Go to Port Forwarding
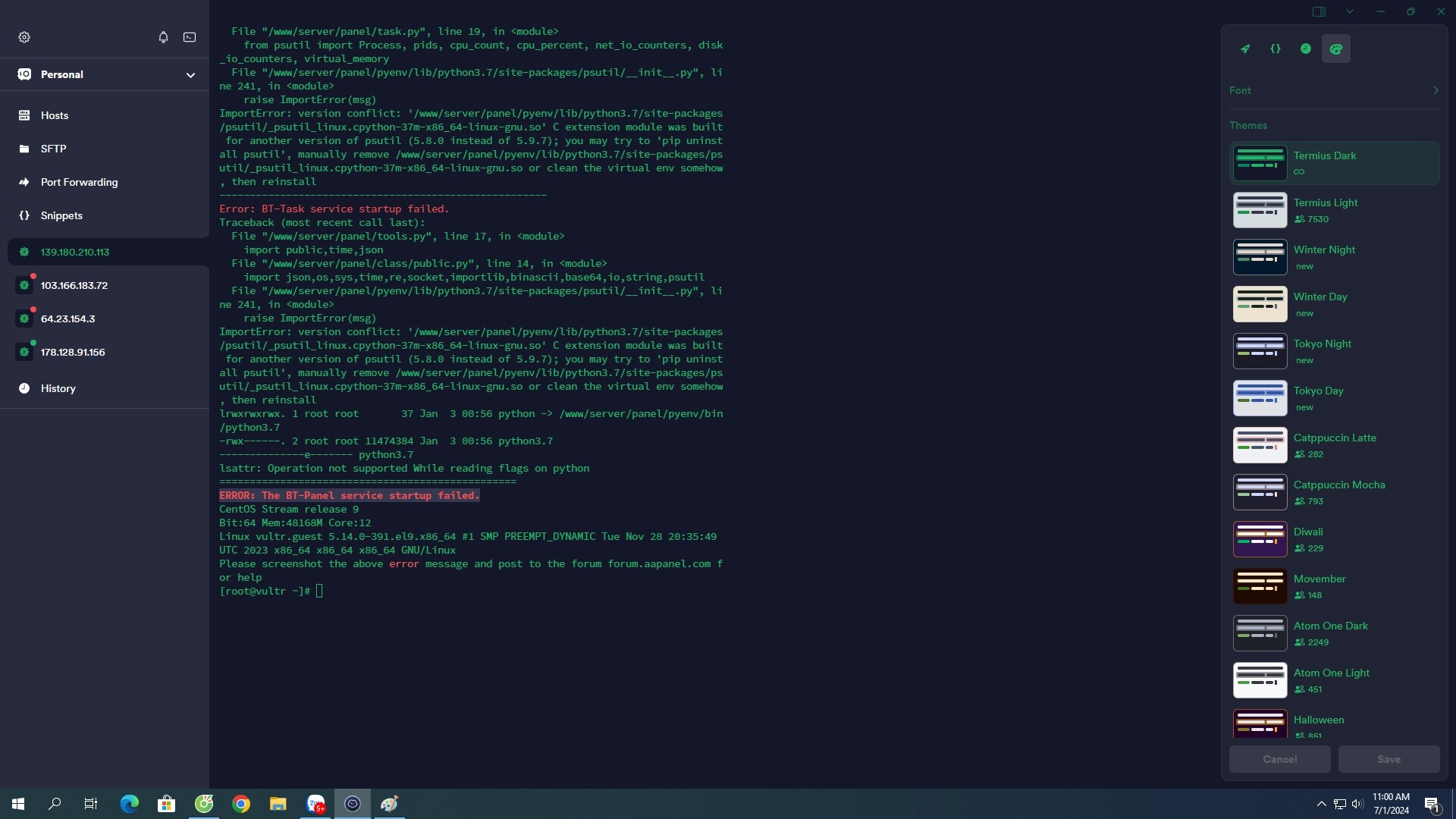The image size is (1456, 819). pos(79,182)
